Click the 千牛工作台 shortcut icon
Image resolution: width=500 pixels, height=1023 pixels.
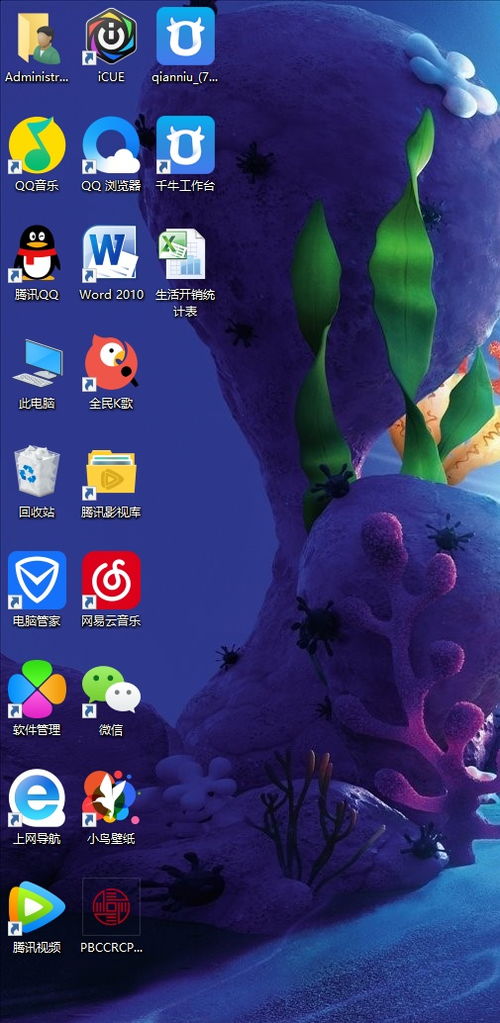185,145
